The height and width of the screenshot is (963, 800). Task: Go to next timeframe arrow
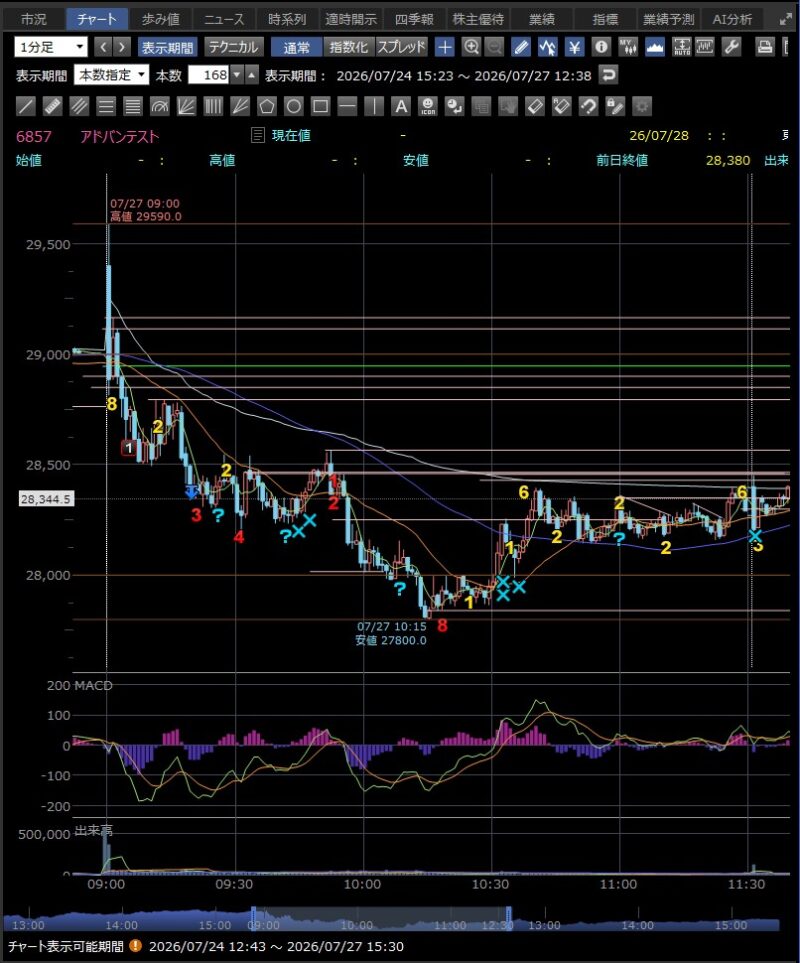tap(122, 47)
